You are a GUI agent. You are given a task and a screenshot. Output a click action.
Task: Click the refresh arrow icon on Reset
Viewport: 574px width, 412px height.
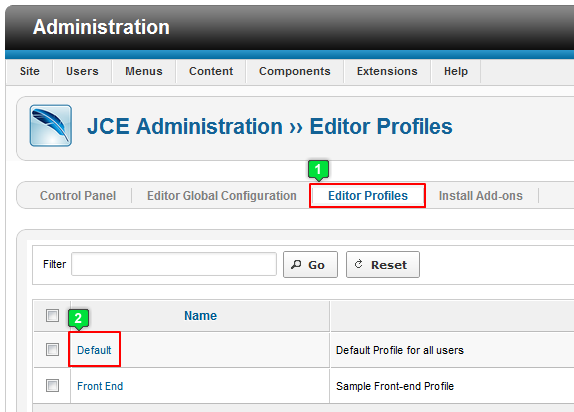pyautogui.click(x=359, y=264)
